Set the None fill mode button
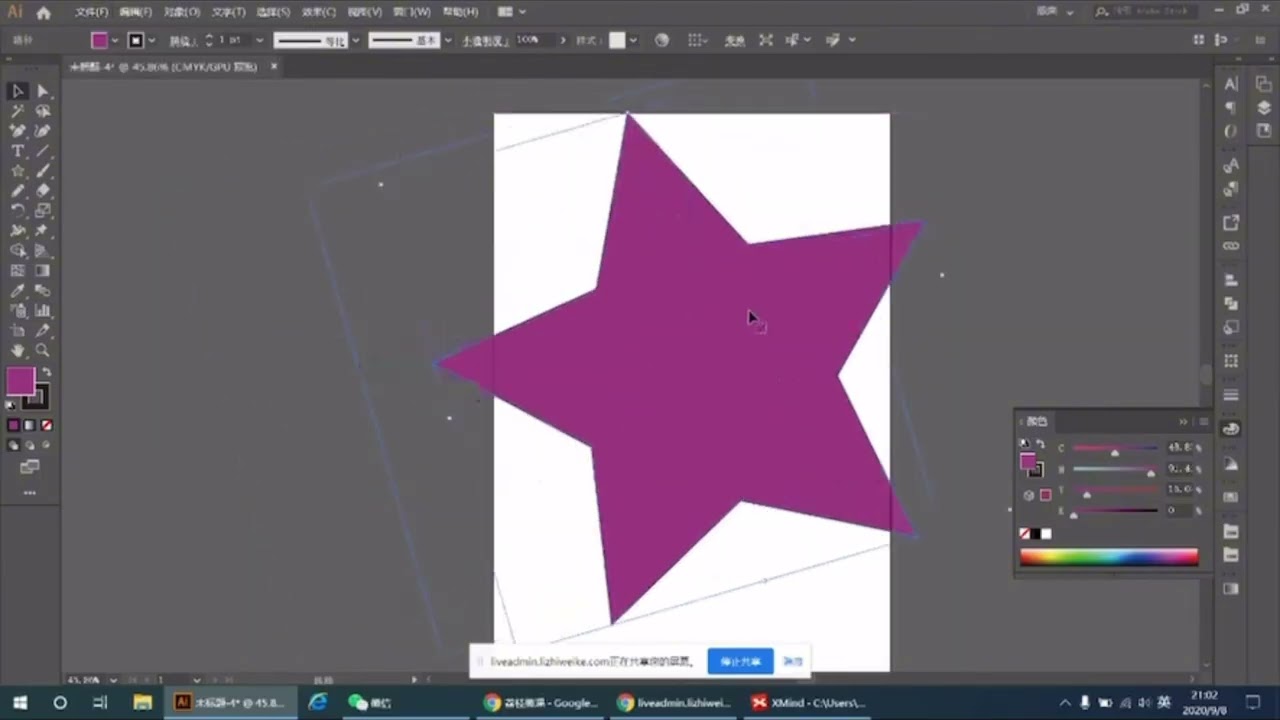1280x720 pixels. [x=46, y=425]
